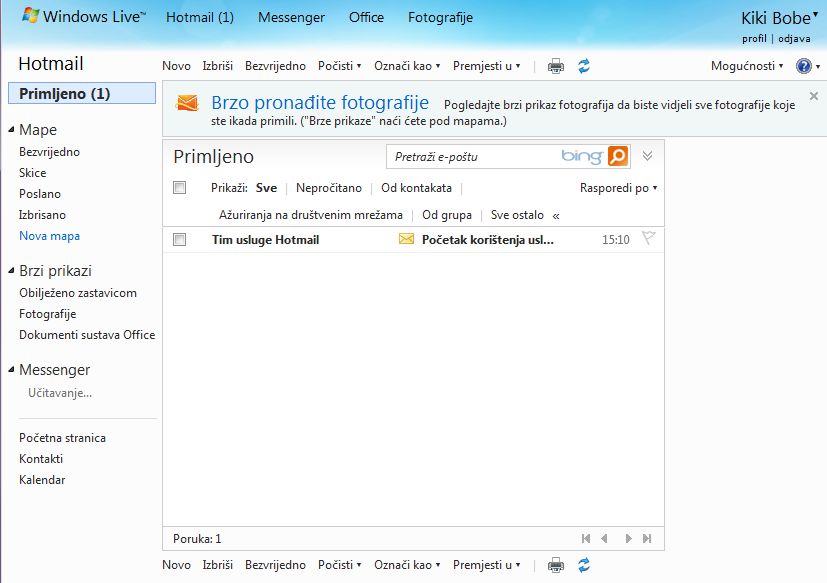
Task: Click the last page navigation arrow
Action: point(648,538)
